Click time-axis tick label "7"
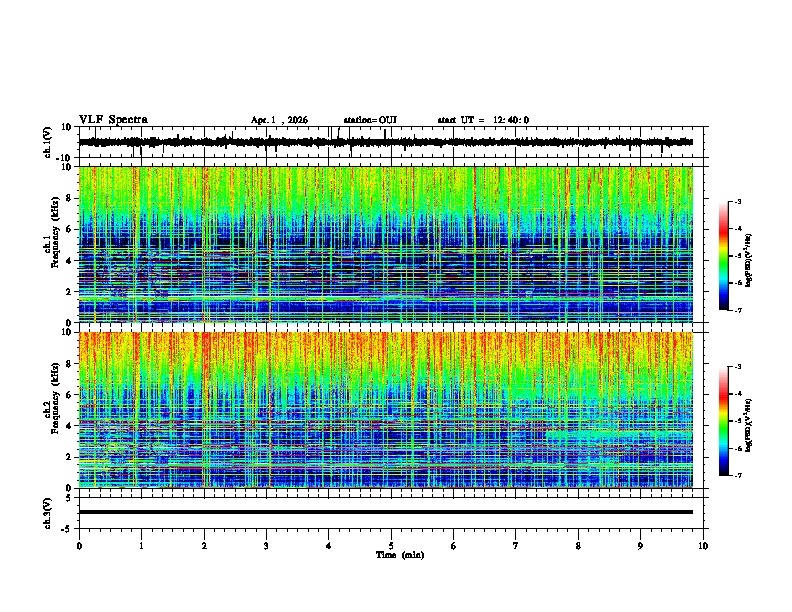The image size is (792, 612). click(x=516, y=546)
